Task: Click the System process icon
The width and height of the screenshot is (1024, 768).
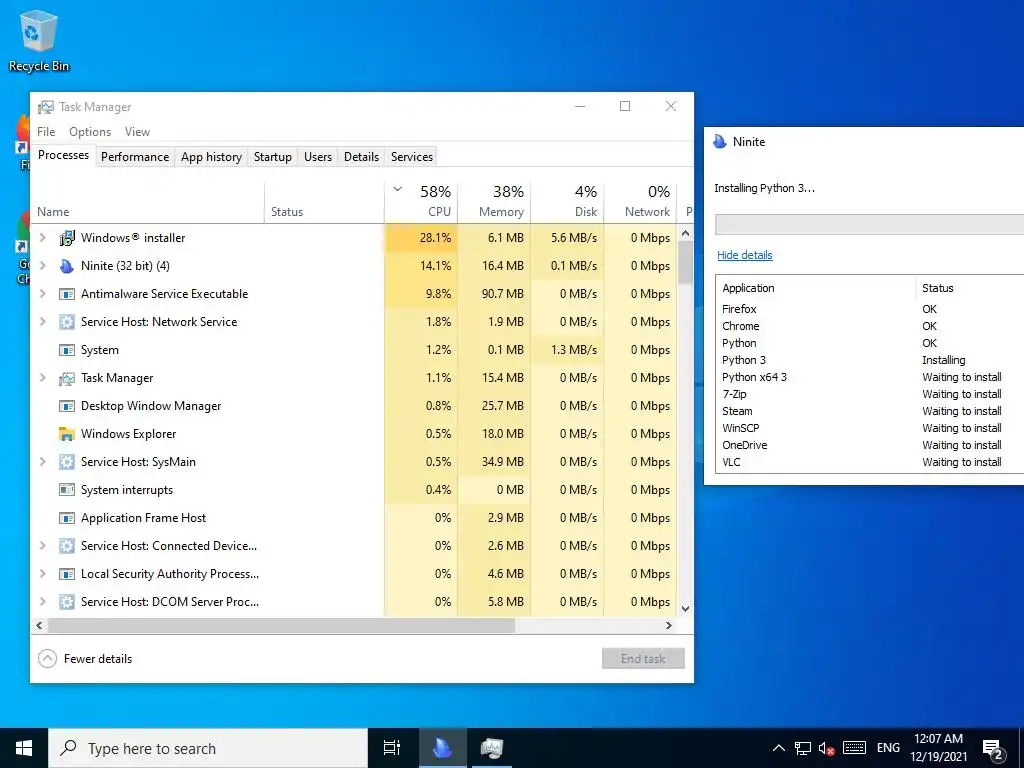Action: 67,350
